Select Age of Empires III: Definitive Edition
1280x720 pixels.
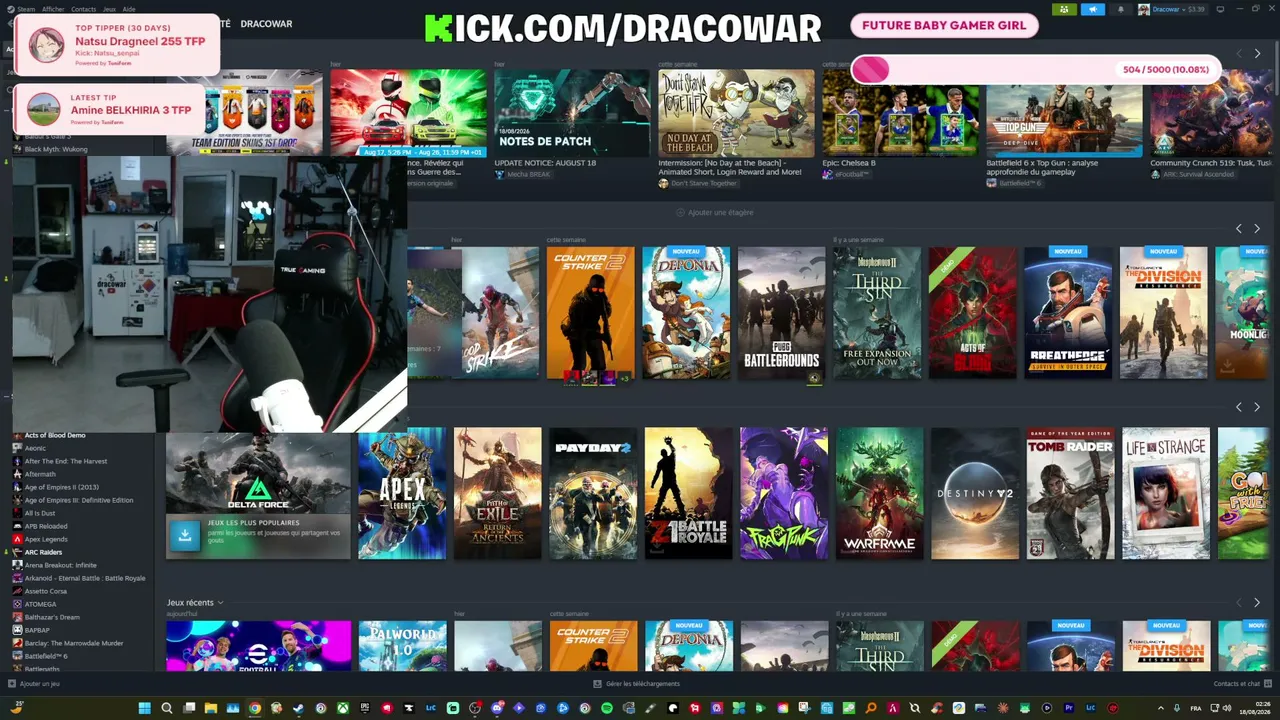click(x=79, y=500)
